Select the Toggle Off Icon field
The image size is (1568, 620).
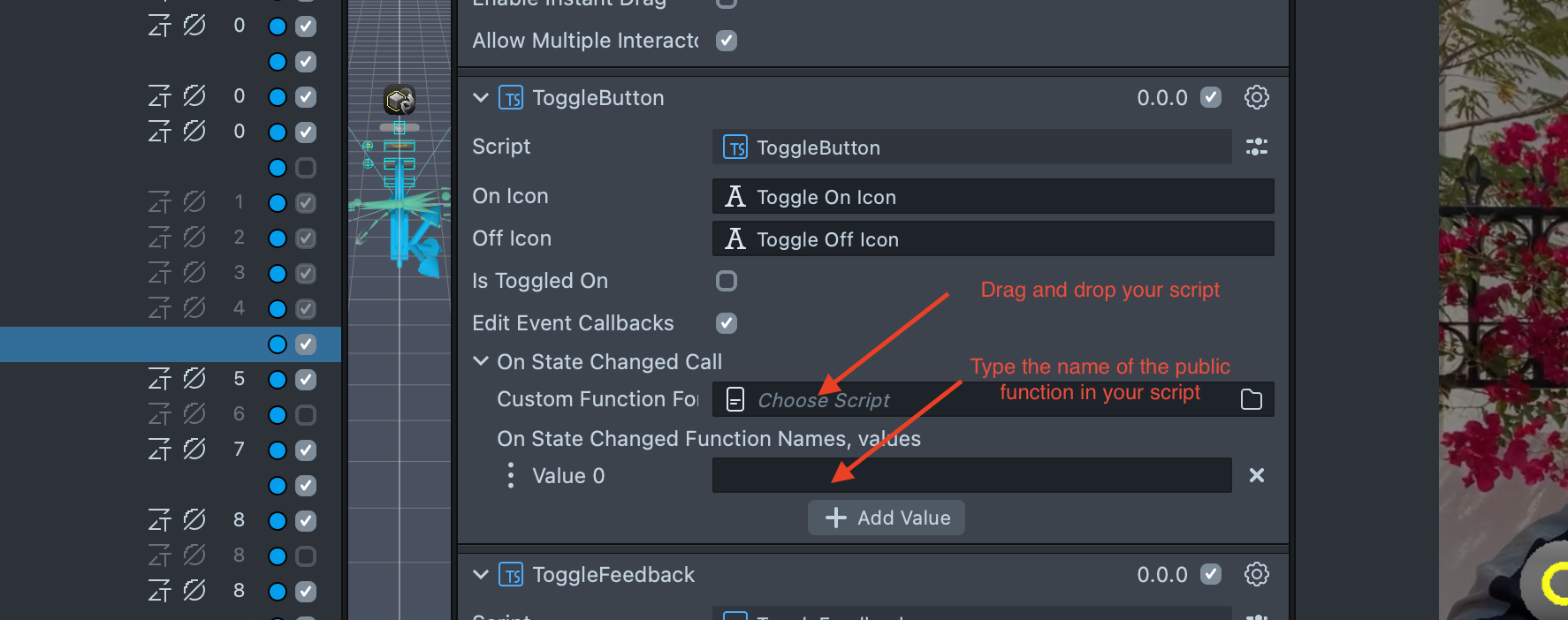click(x=993, y=238)
